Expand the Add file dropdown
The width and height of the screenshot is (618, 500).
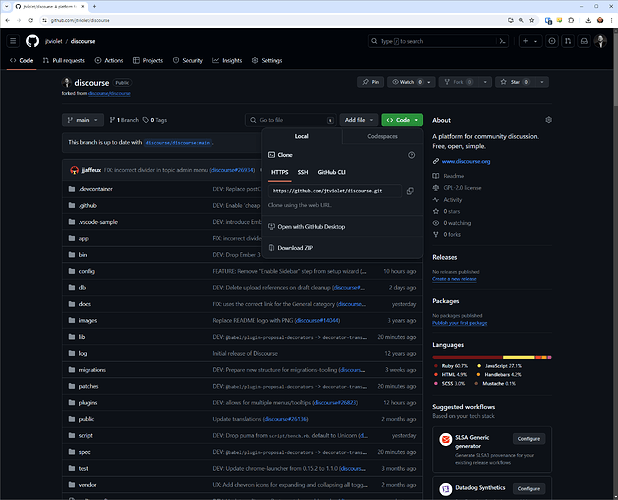[359, 120]
